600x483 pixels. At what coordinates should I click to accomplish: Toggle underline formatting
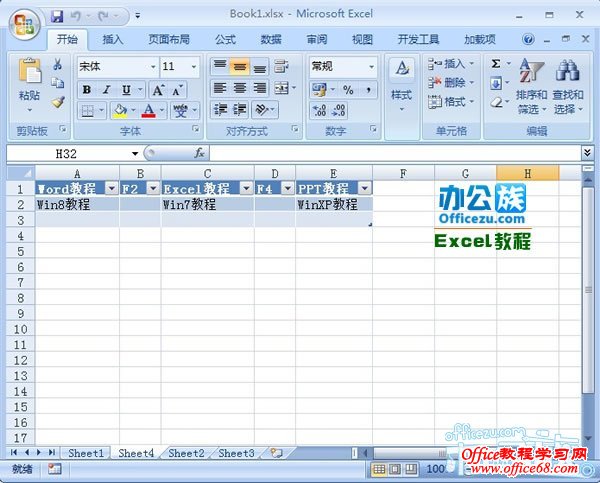pos(126,90)
